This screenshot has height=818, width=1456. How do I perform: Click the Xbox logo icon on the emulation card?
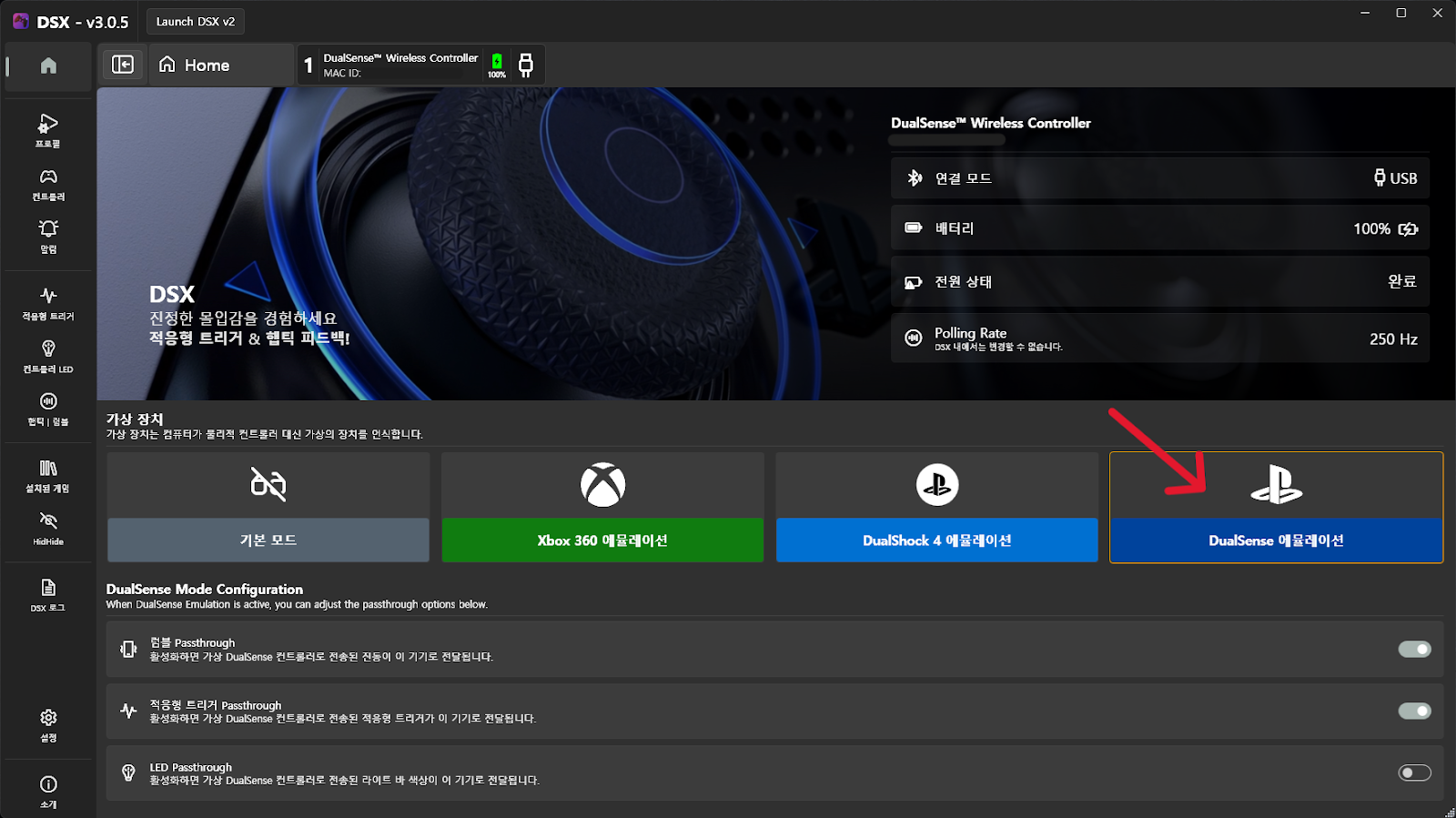[602, 485]
